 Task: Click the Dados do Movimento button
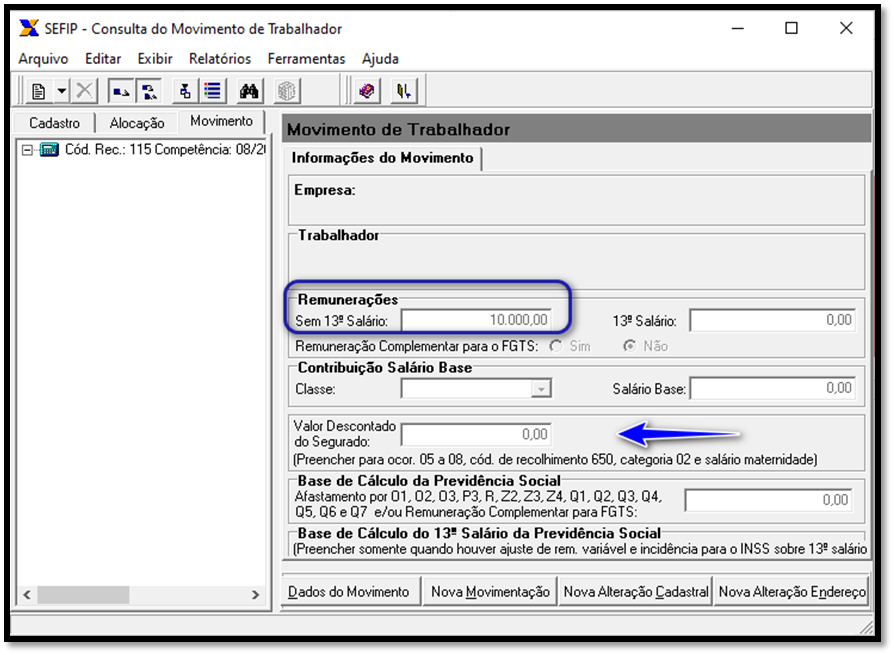351,592
